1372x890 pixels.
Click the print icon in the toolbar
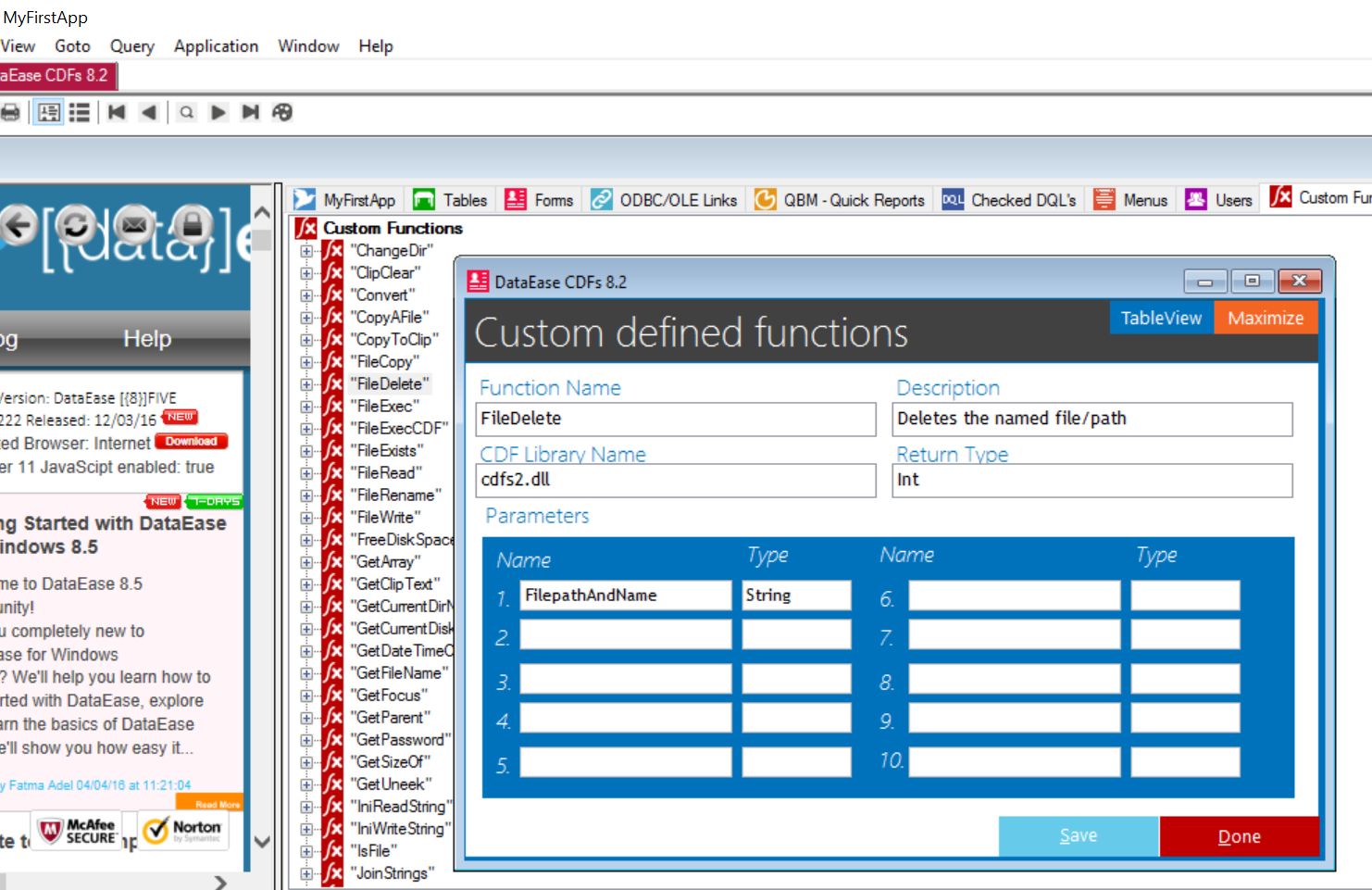tap(9, 112)
